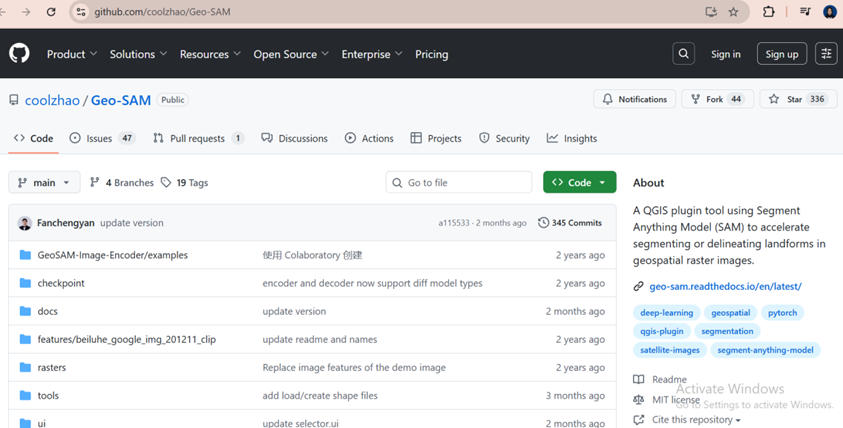Select the Code tab
This screenshot has width=843, height=428.
point(33,138)
